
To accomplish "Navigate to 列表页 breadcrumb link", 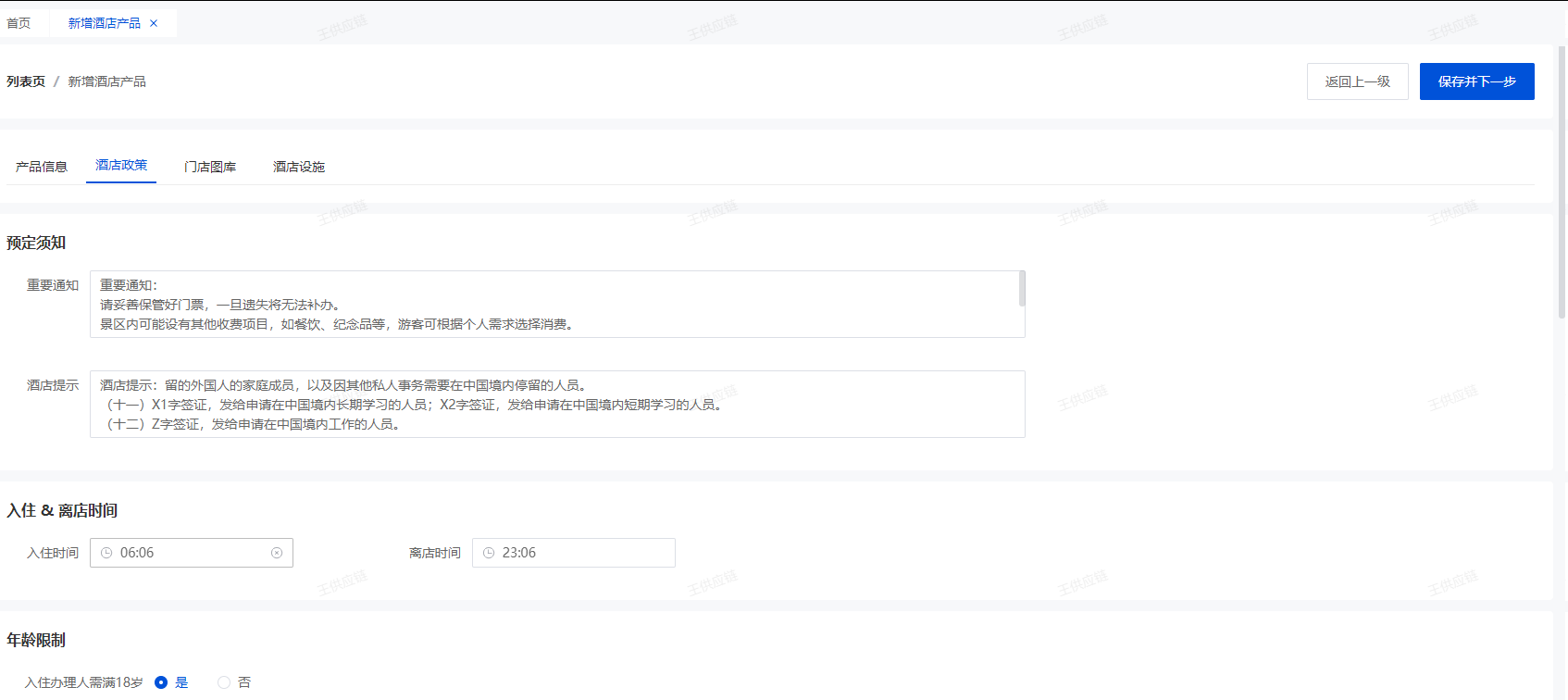I will click(26, 81).
